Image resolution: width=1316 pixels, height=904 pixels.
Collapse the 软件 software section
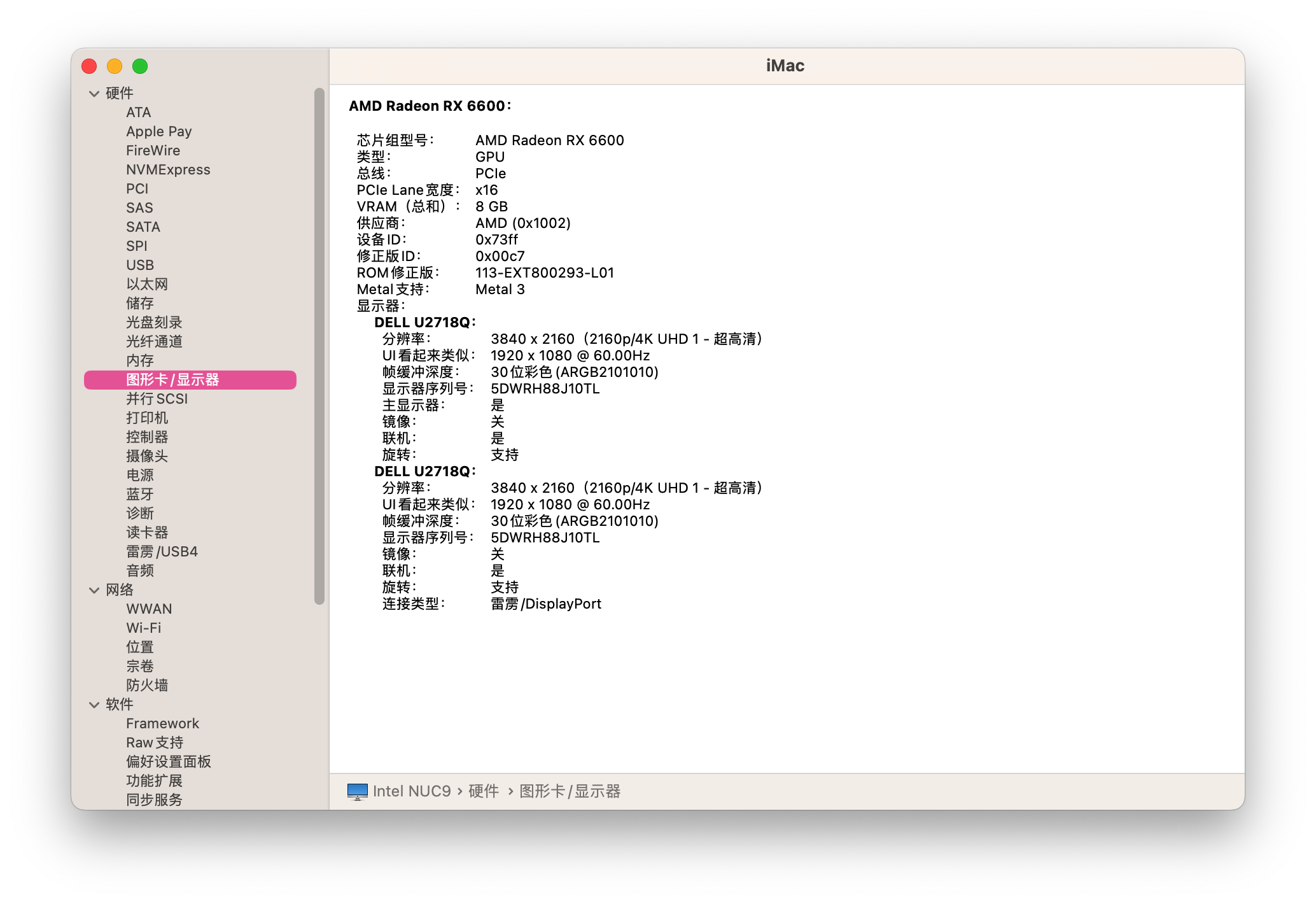94,705
